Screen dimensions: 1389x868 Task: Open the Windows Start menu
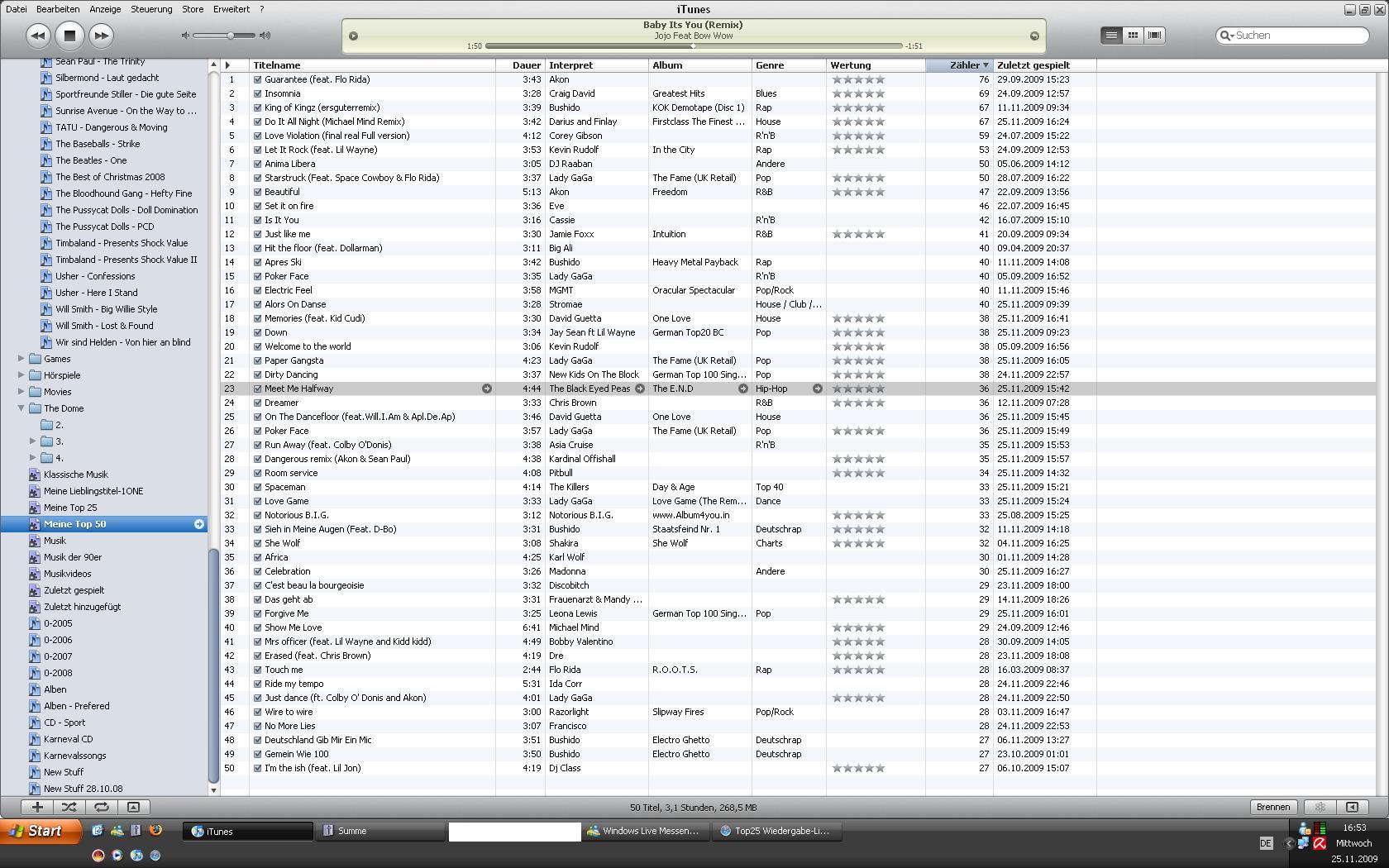tap(41, 831)
